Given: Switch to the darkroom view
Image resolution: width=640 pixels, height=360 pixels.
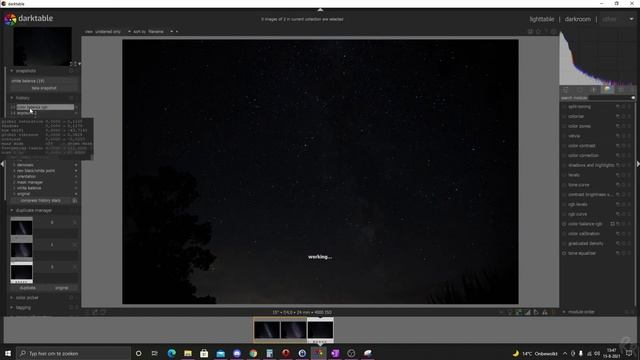Looking at the screenshot, I should 578,19.
